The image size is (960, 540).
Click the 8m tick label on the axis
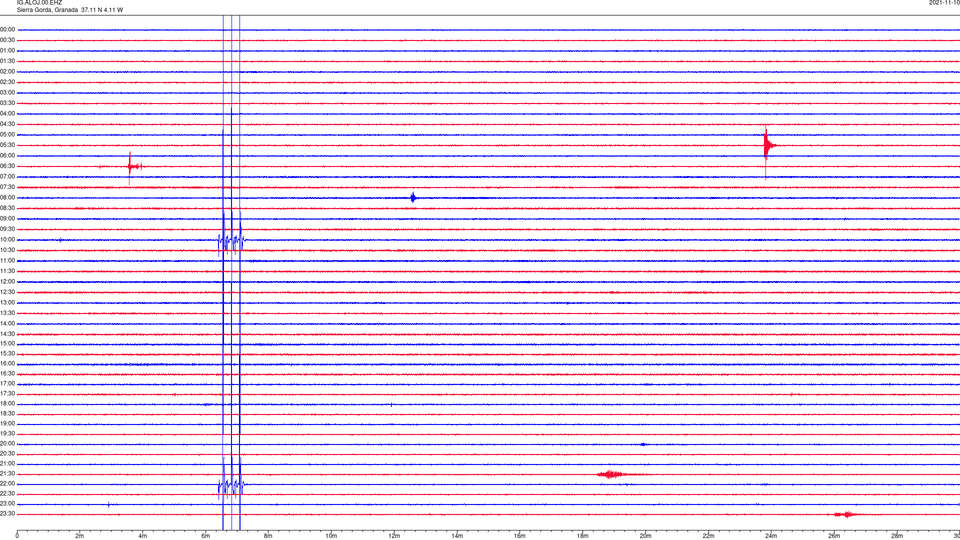click(x=268, y=536)
